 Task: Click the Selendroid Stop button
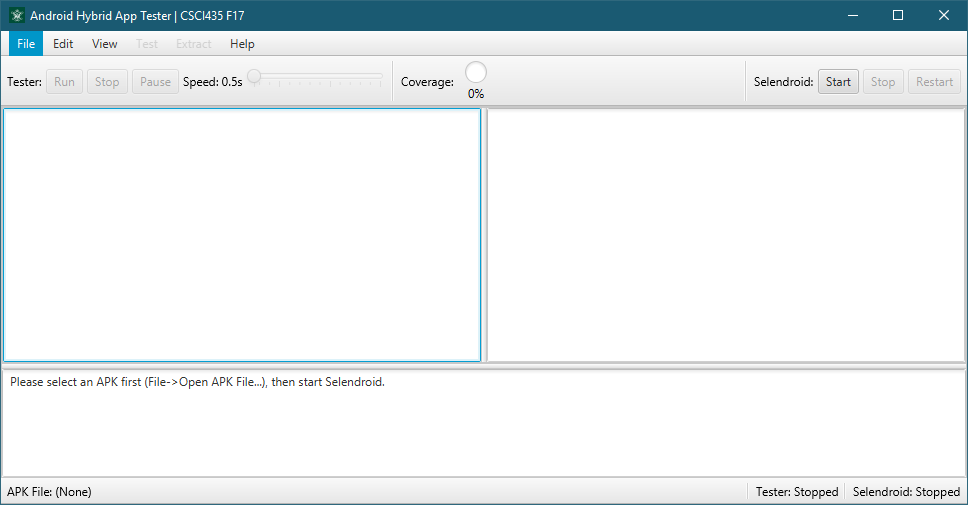tap(883, 81)
